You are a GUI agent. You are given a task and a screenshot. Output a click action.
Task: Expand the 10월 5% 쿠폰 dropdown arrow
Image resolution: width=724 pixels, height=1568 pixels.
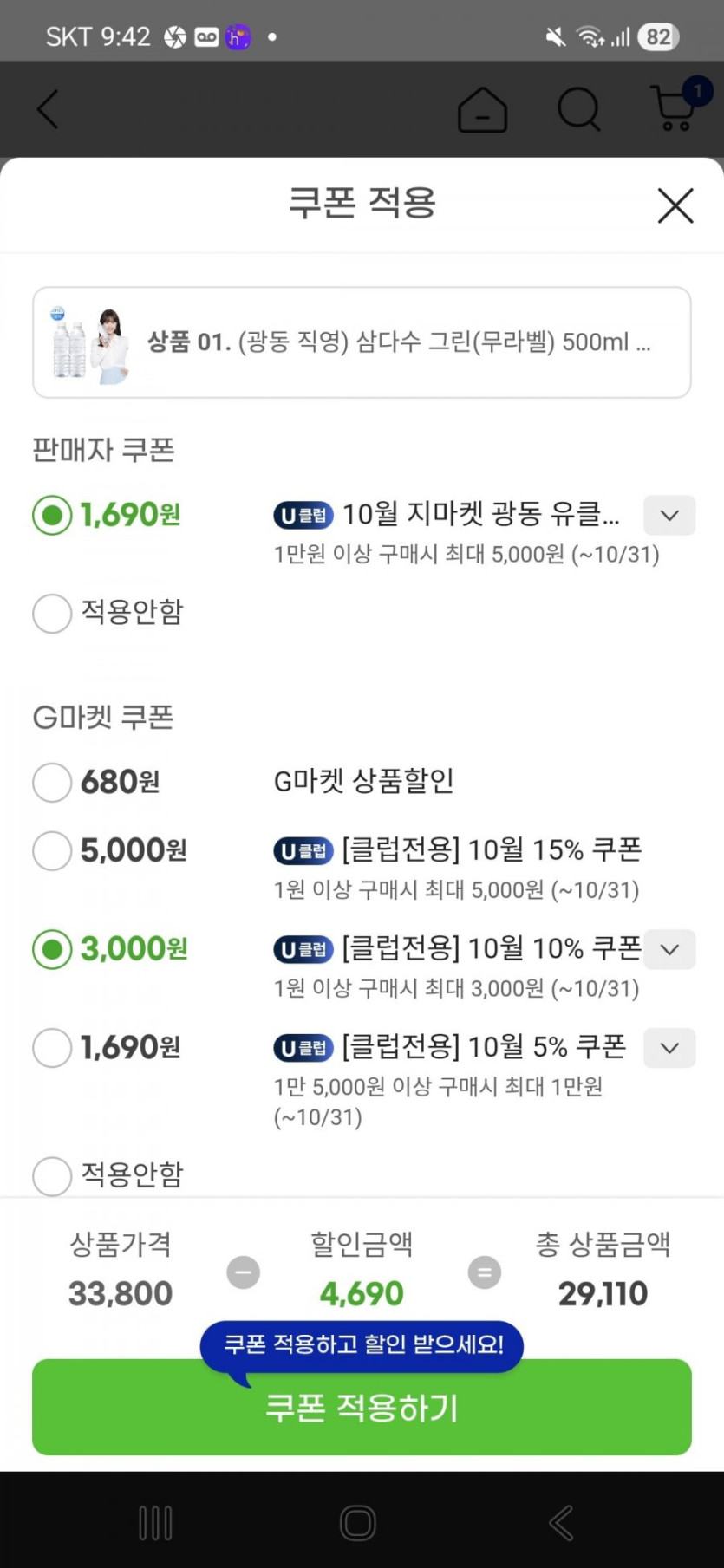[669, 1048]
